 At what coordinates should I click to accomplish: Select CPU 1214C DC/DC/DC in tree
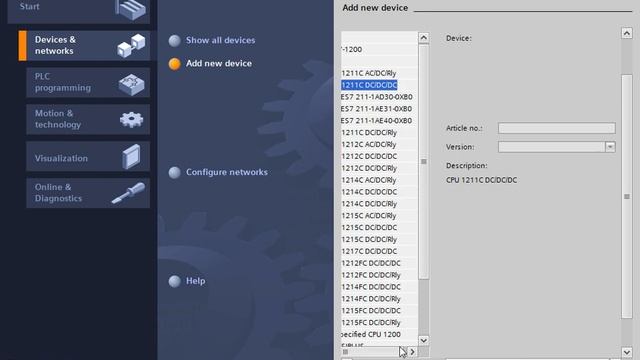click(369, 191)
